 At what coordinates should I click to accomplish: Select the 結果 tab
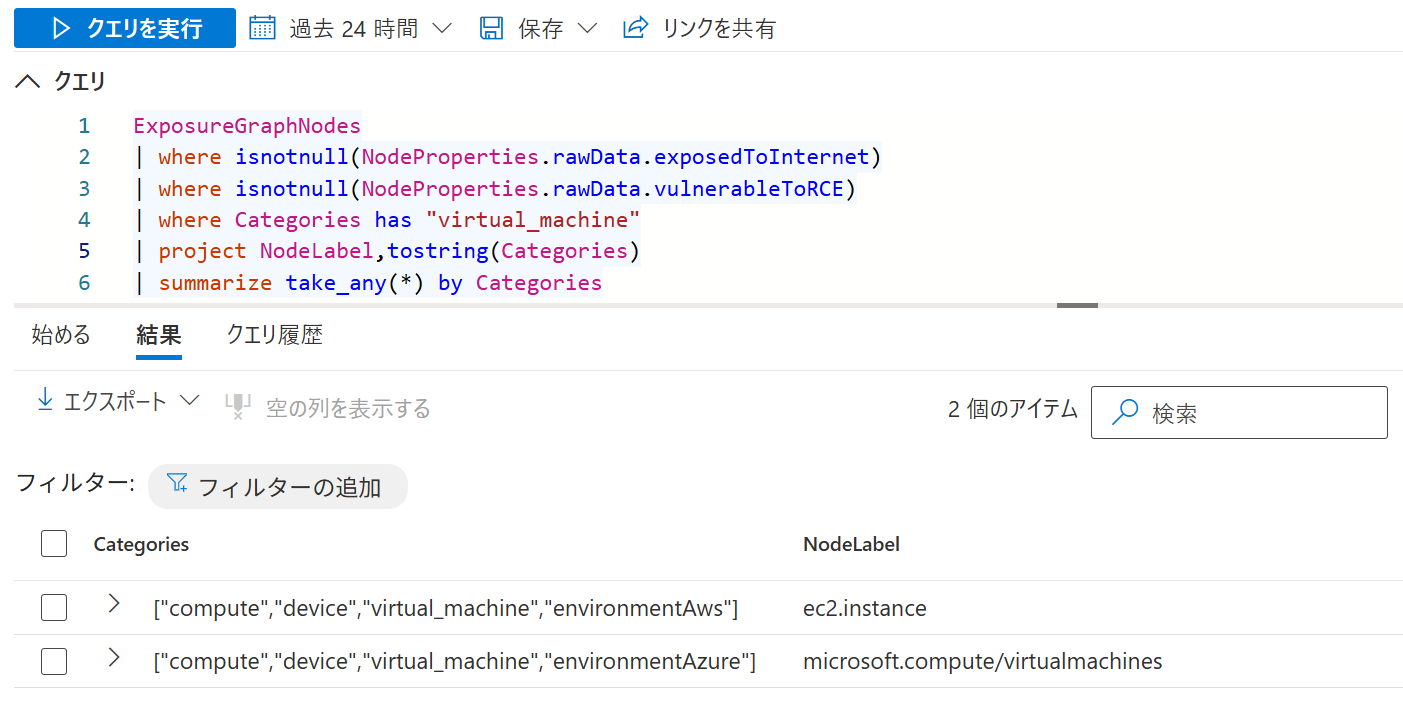coord(159,334)
